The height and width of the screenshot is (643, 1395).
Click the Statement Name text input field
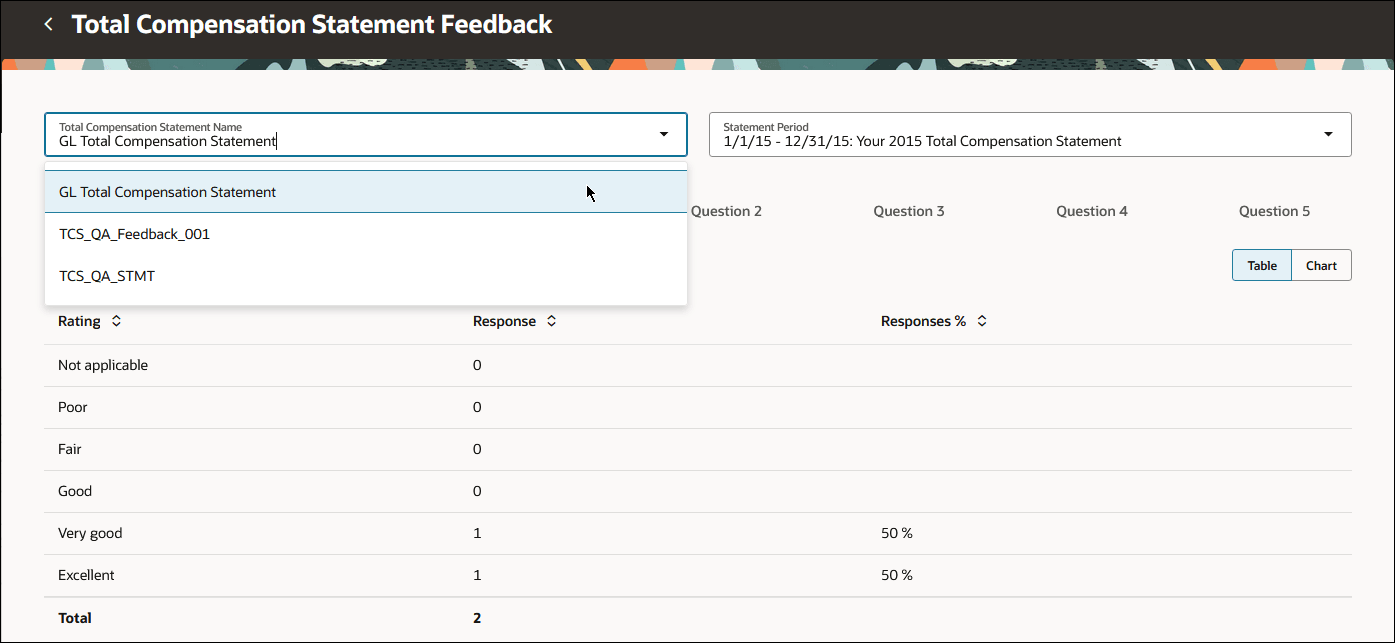pos(300,140)
